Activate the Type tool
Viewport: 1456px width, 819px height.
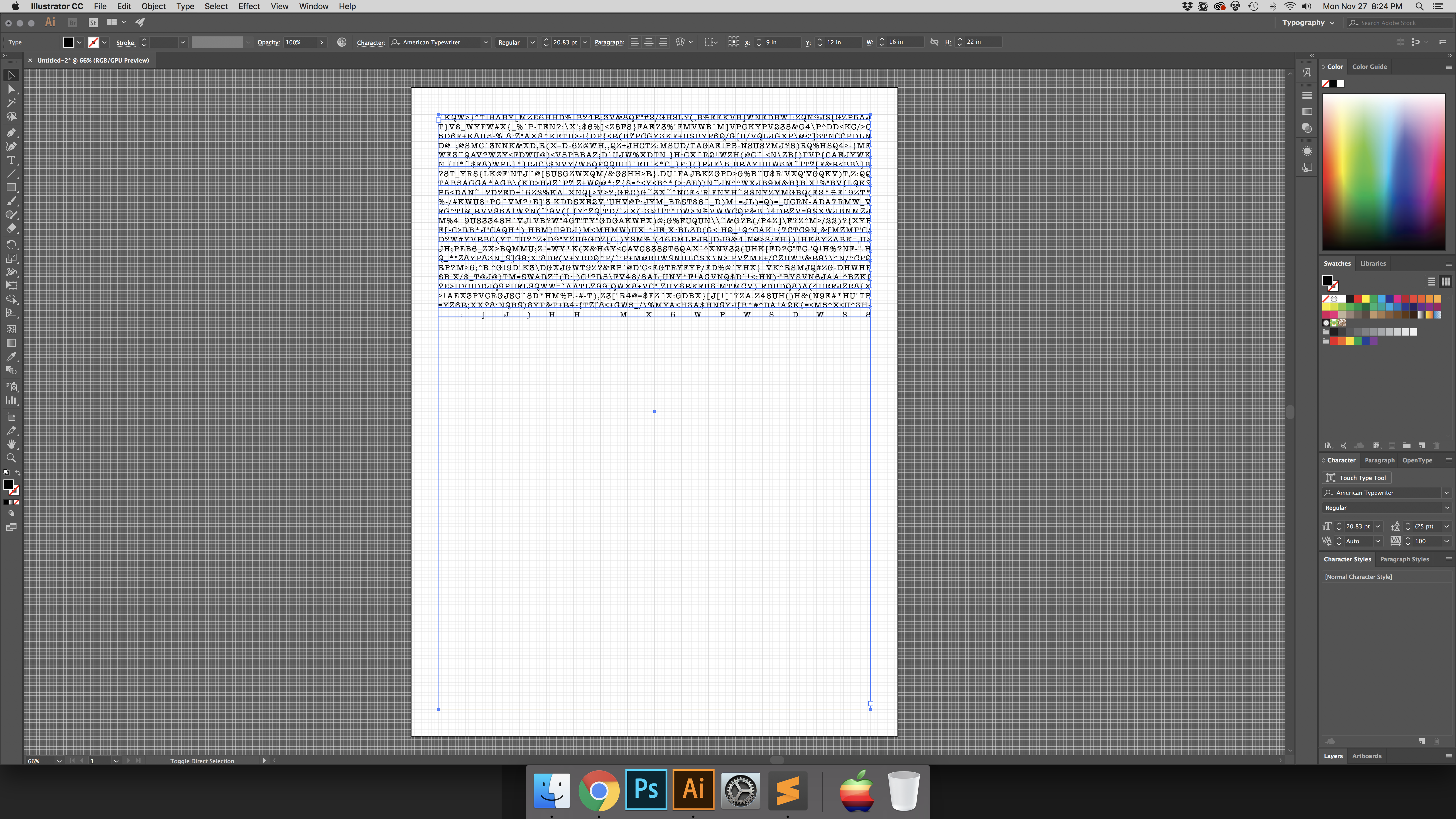11,160
